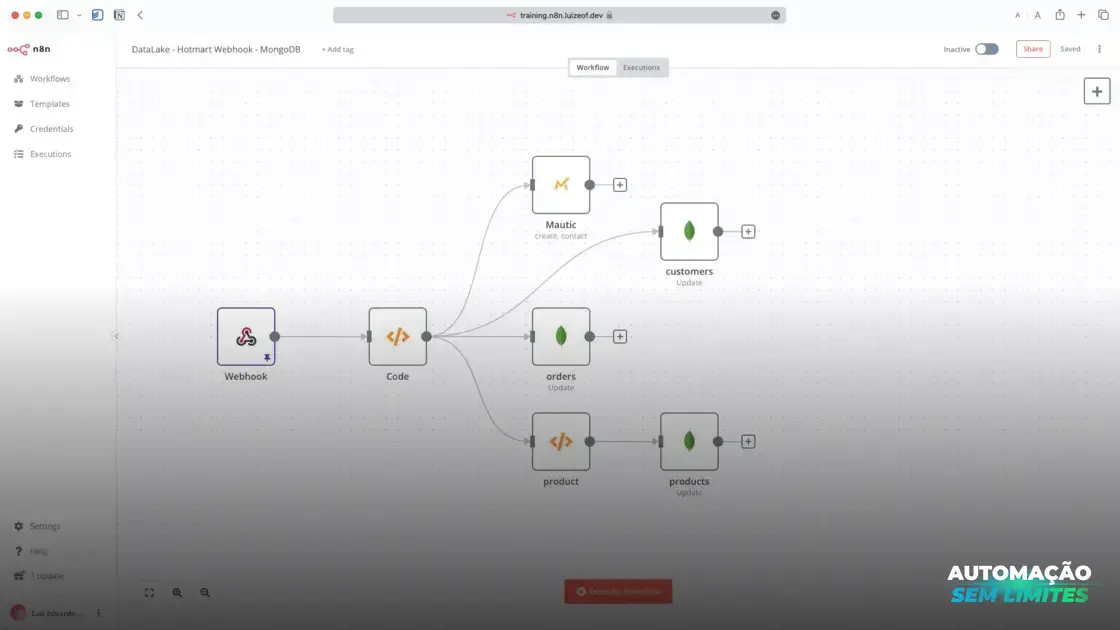The width and height of the screenshot is (1120, 630).
Task: Add a node after products
Action: pyautogui.click(x=748, y=441)
